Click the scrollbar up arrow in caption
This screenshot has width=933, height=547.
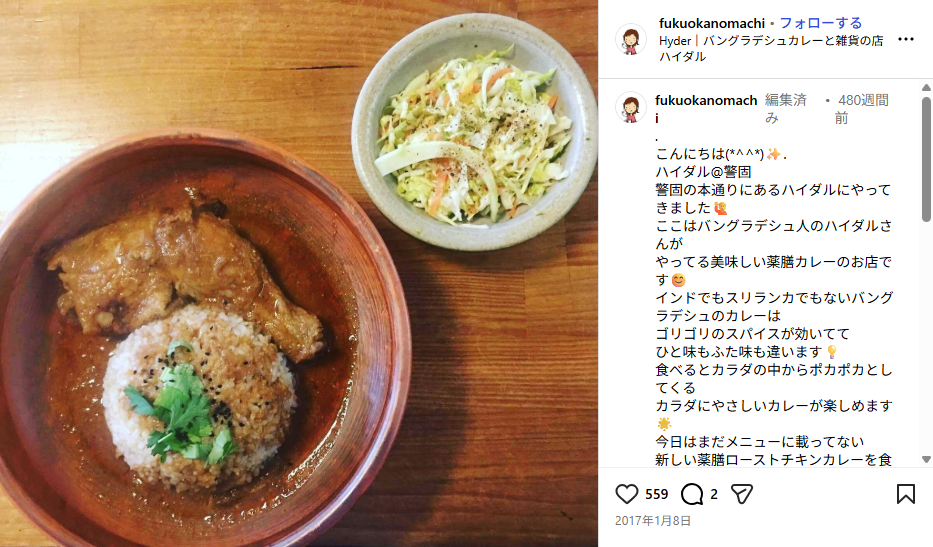coord(926,87)
